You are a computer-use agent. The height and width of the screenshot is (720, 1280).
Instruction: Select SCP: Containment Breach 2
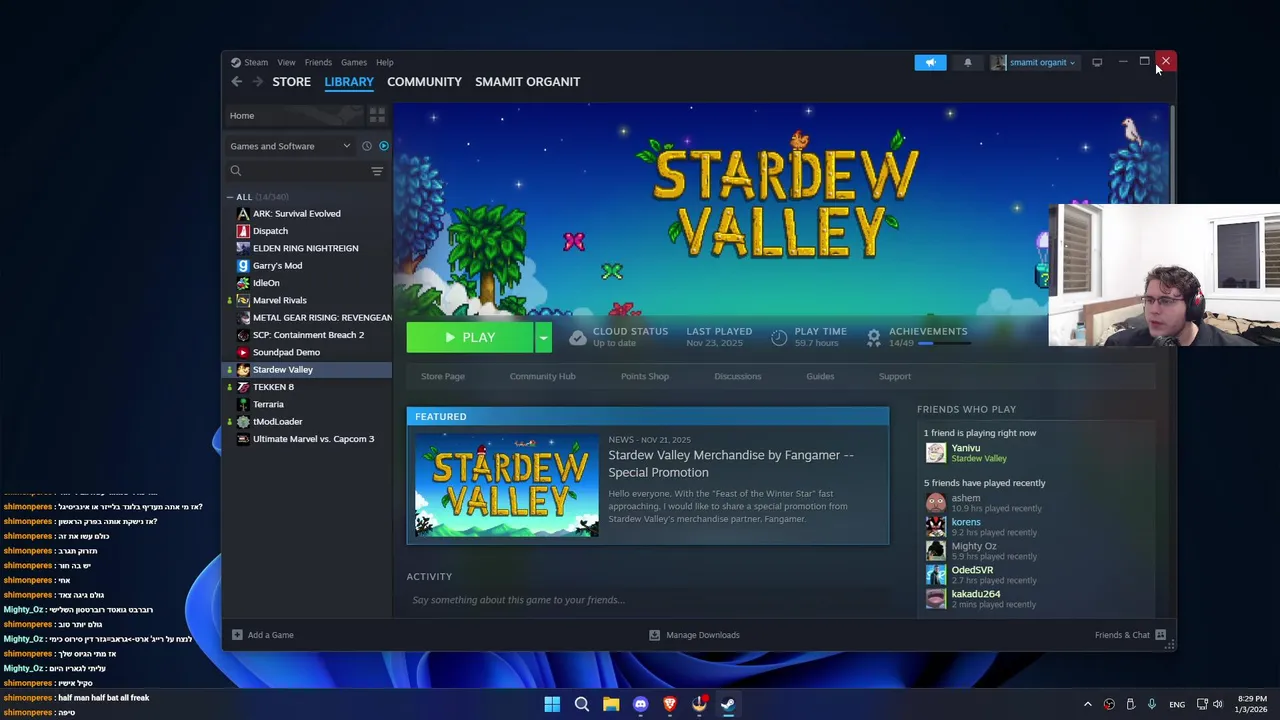click(308, 335)
